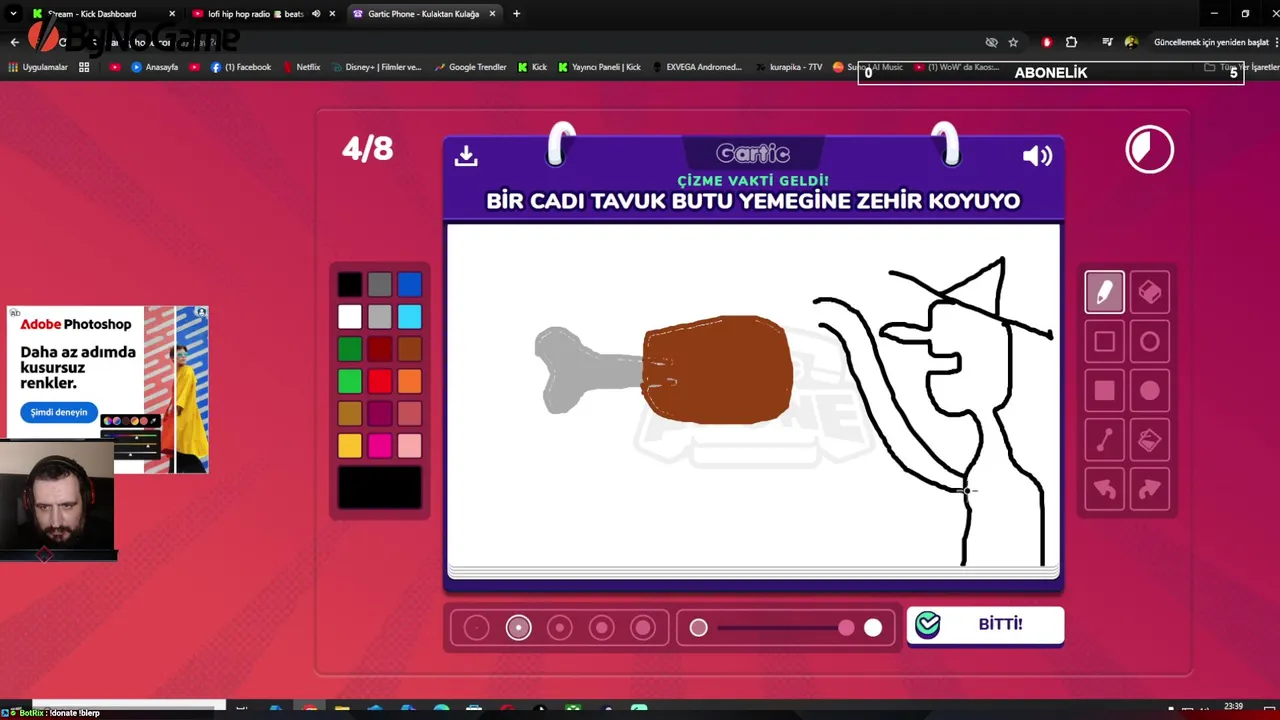Mute the lofi hip hop radio tab

316,14
